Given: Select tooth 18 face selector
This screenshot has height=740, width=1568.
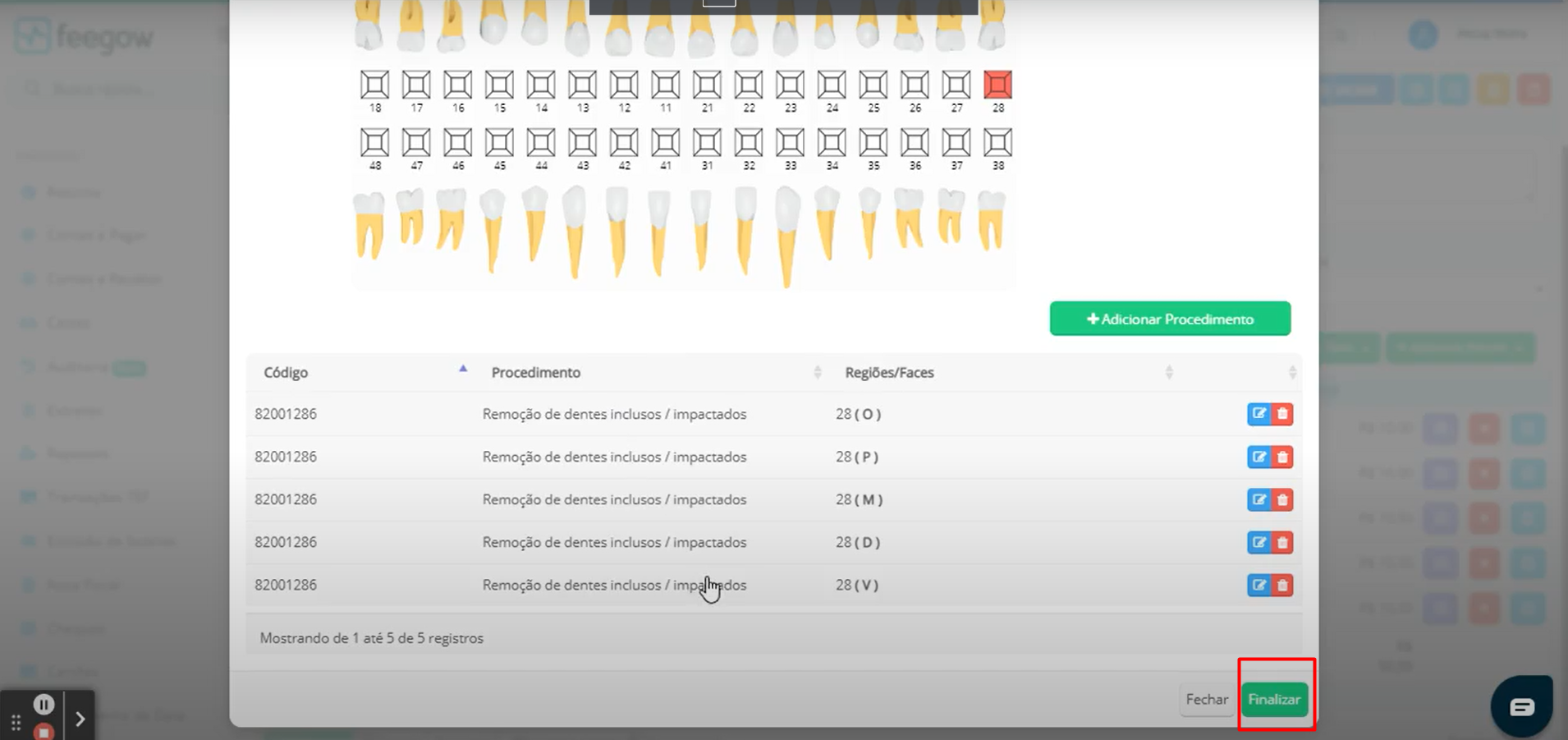Looking at the screenshot, I should [374, 85].
